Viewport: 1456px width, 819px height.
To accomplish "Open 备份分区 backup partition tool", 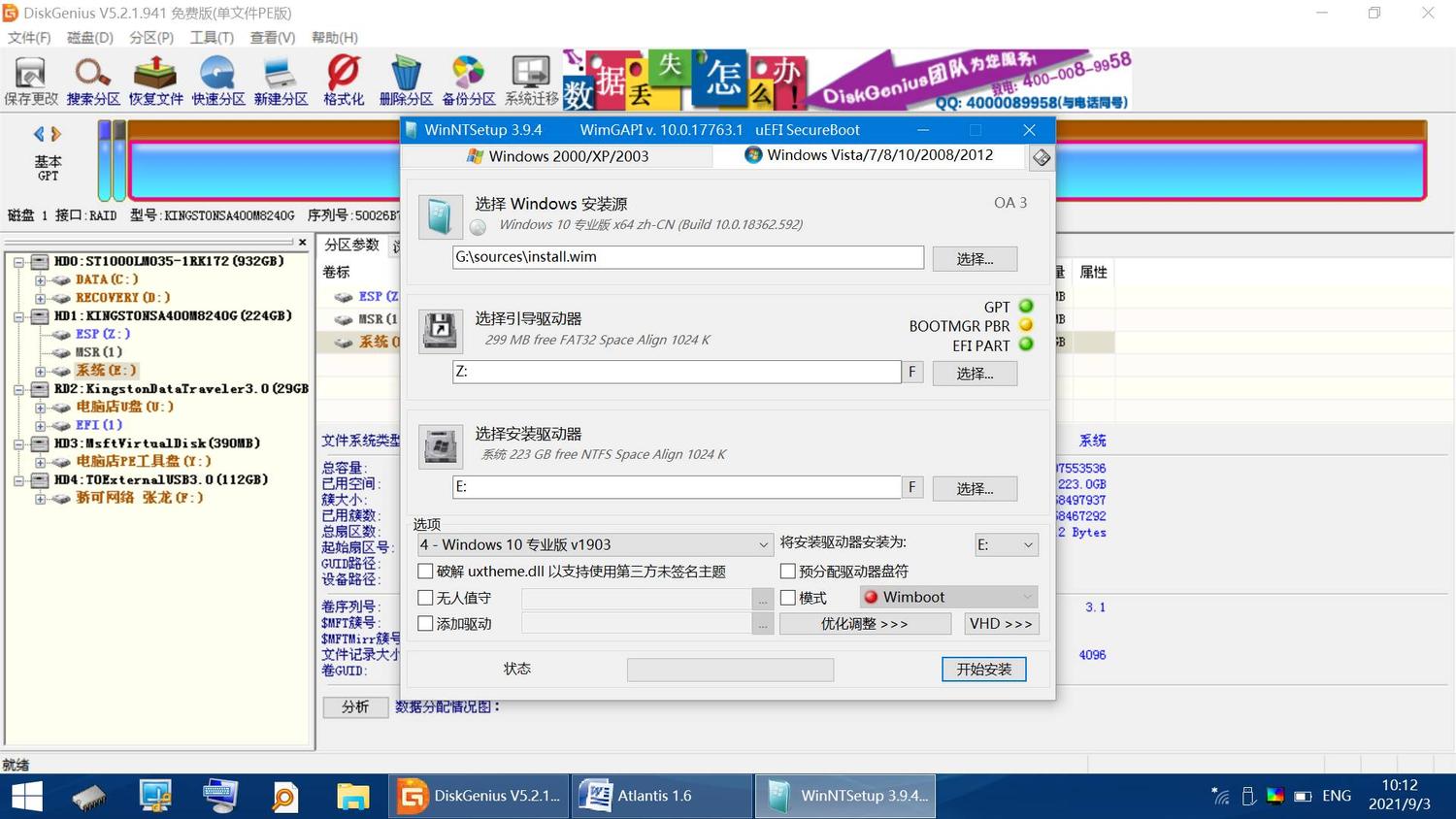I will (x=469, y=81).
